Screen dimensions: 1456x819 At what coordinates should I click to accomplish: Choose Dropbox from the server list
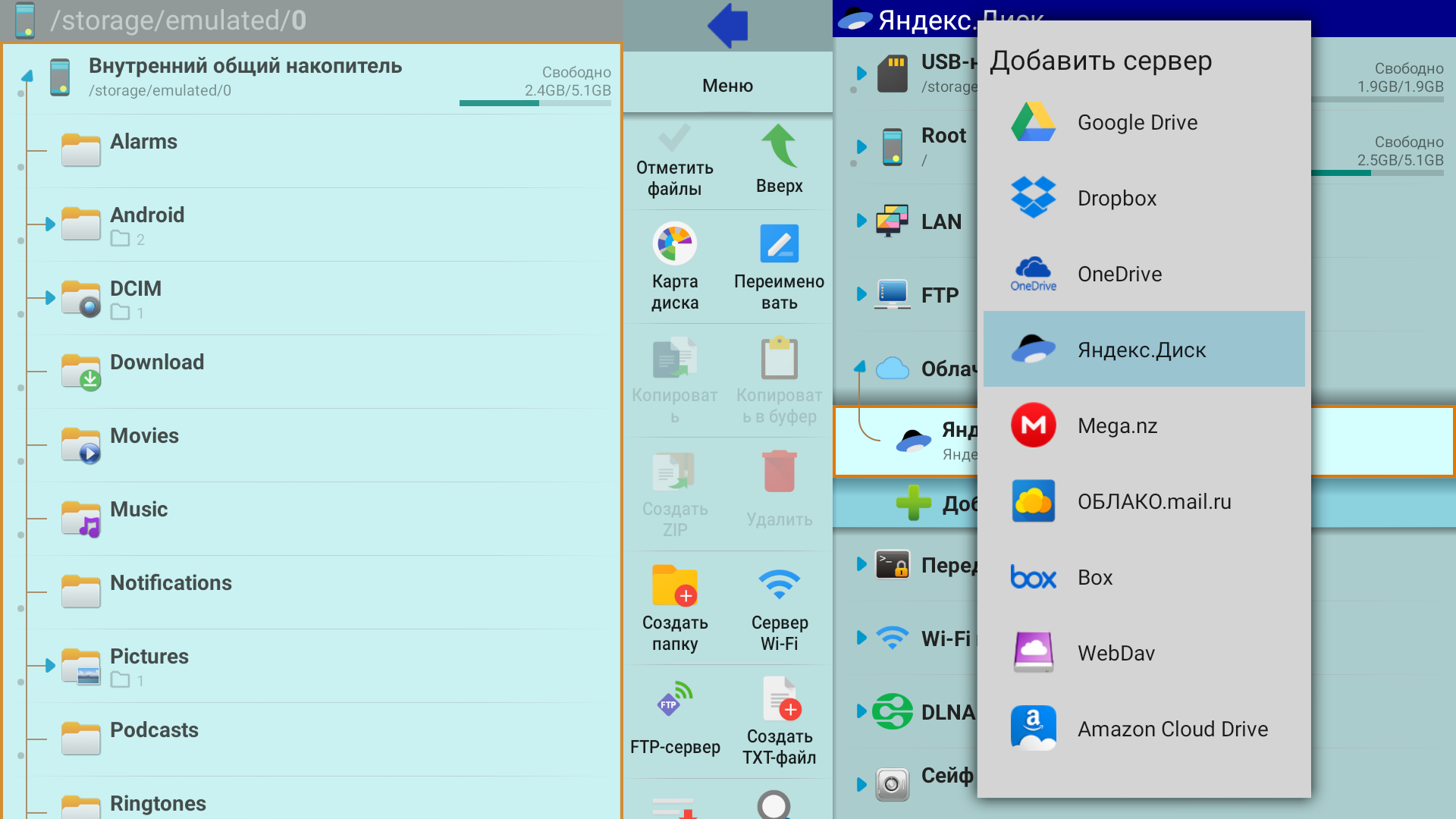(x=1144, y=198)
